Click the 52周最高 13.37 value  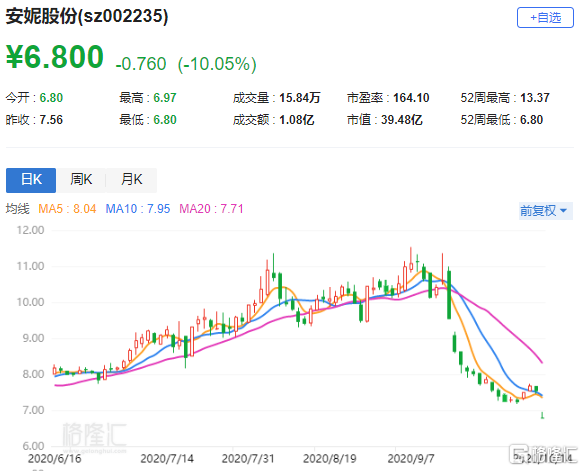[x=535, y=98]
